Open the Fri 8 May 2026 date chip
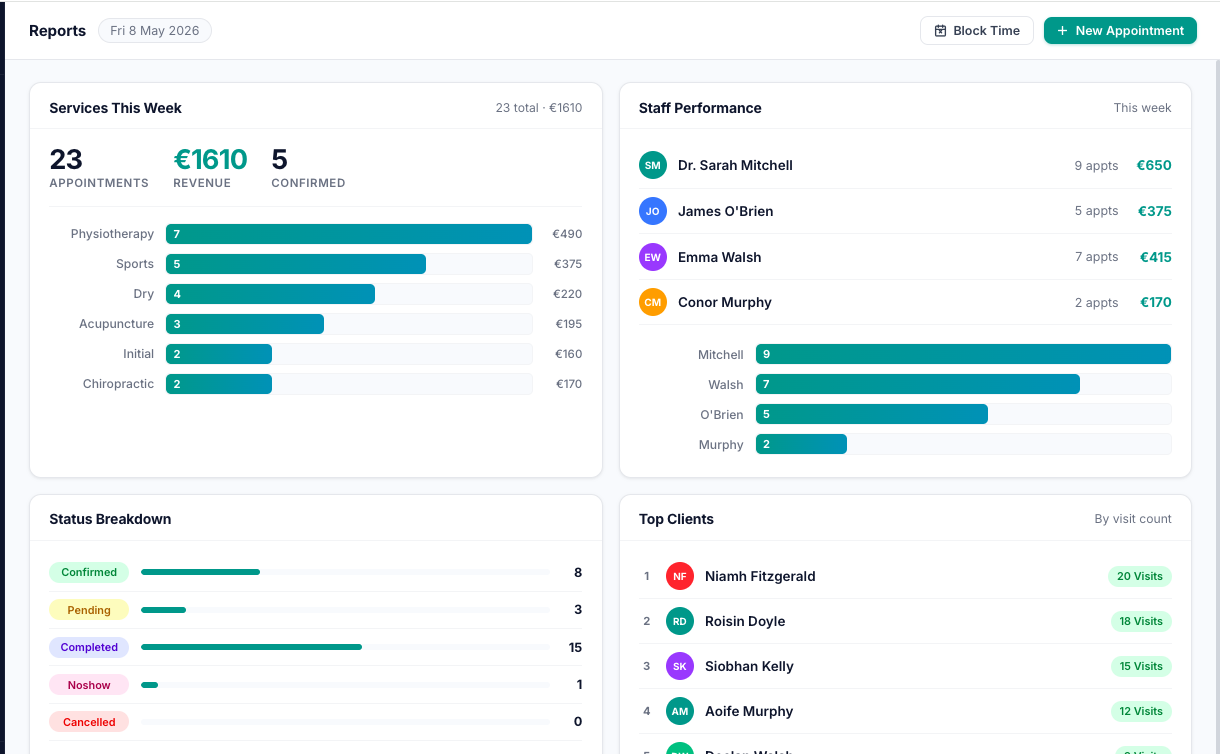The width and height of the screenshot is (1220, 754). (155, 31)
